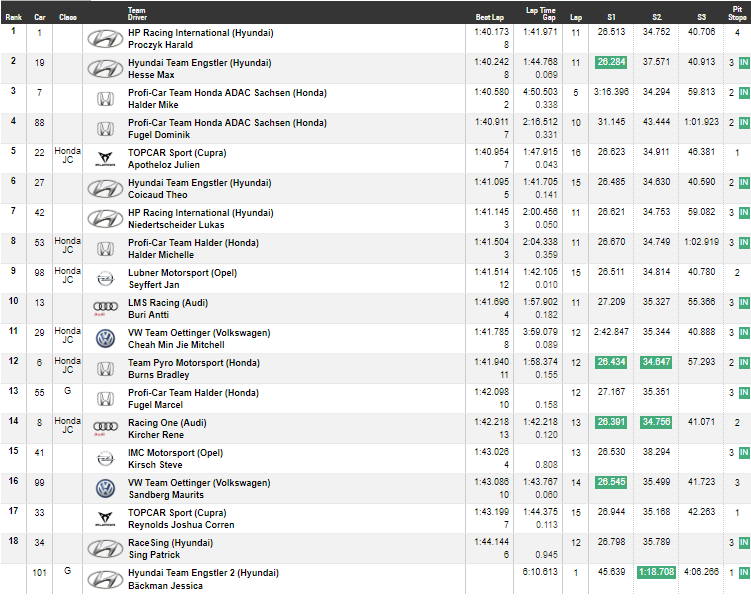Click the Pit Stops column header
Screen dimensions: 751x603
[737, 13]
